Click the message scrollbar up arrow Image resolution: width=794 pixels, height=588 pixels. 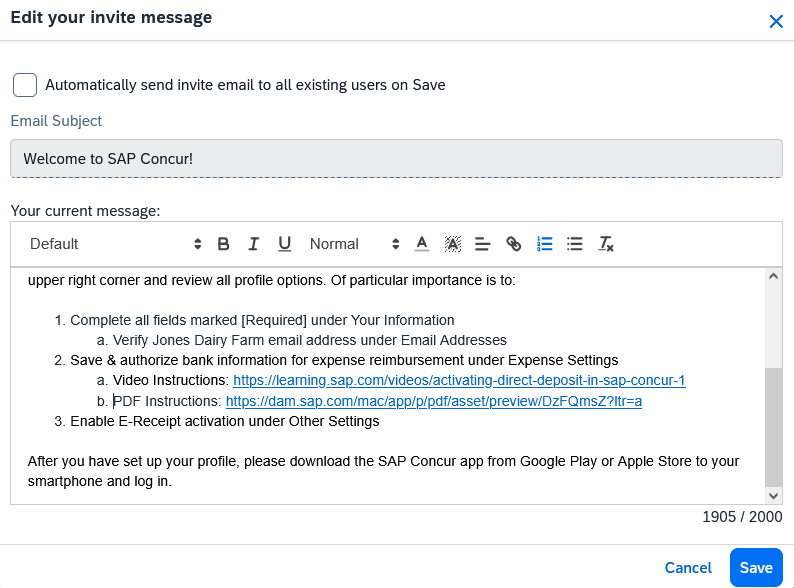pyautogui.click(x=773, y=277)
